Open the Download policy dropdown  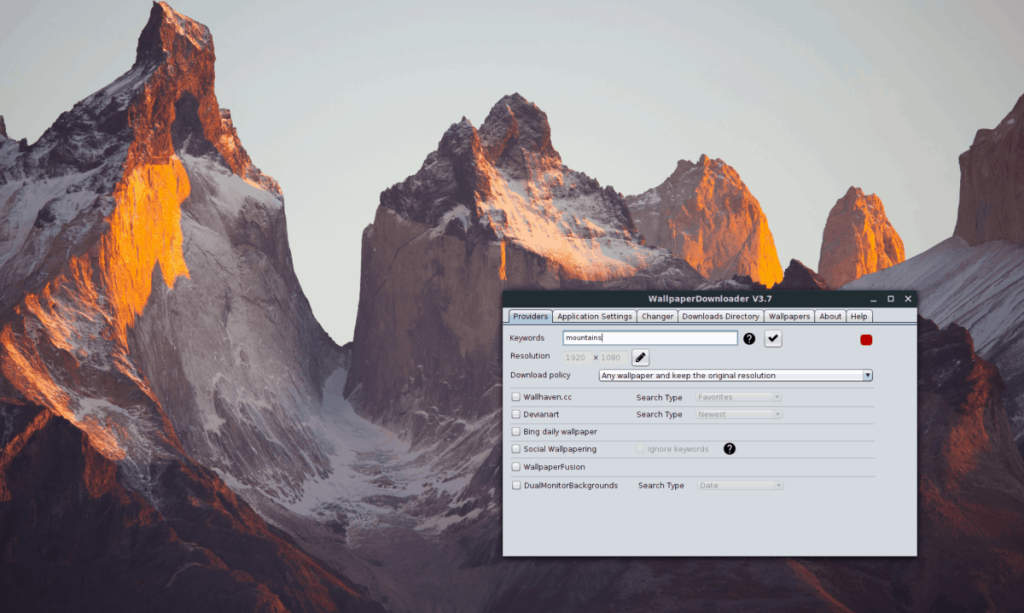coord(868,375)
